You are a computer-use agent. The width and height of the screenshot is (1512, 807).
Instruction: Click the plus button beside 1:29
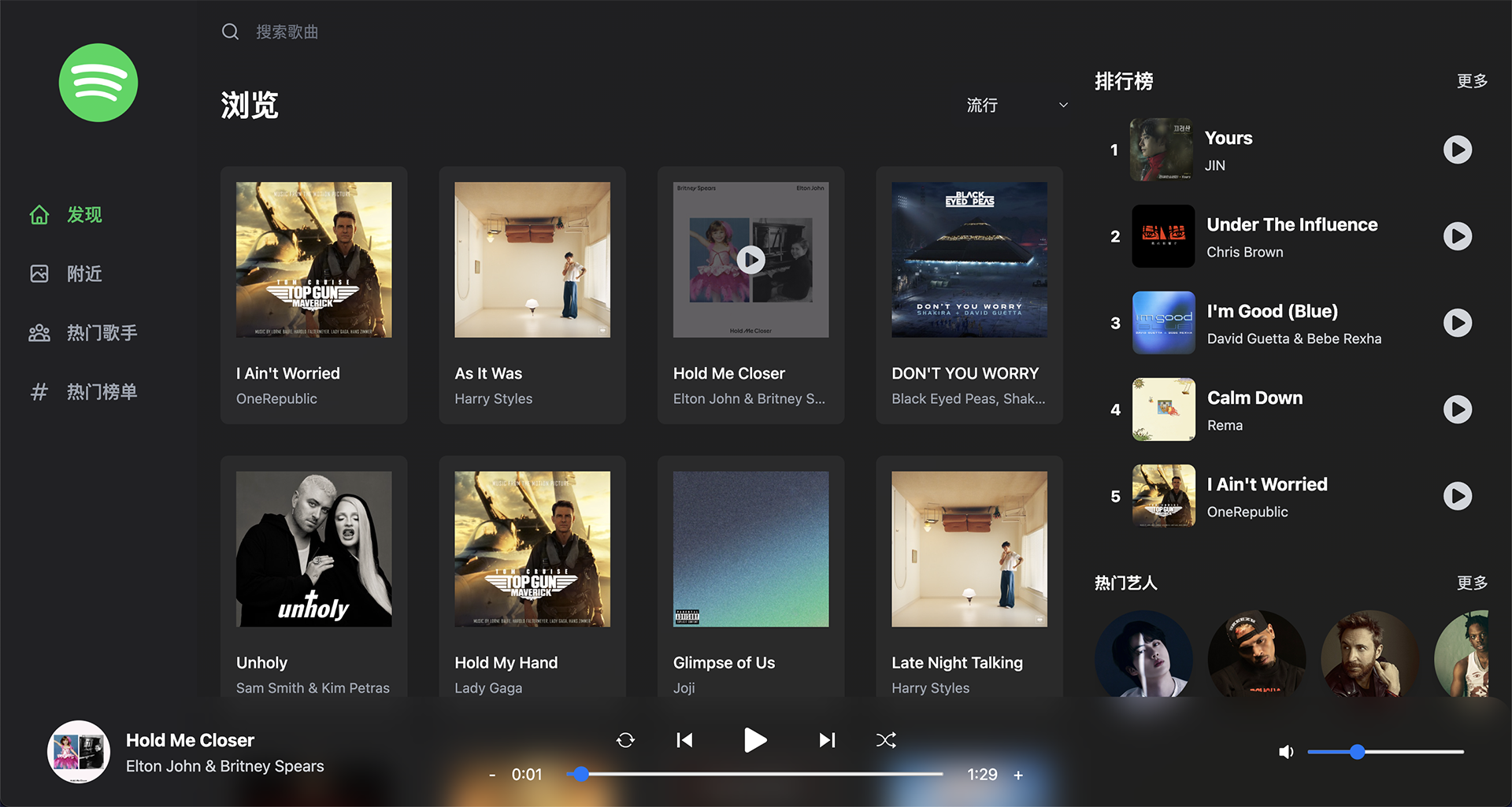[x=1018, y=776]
